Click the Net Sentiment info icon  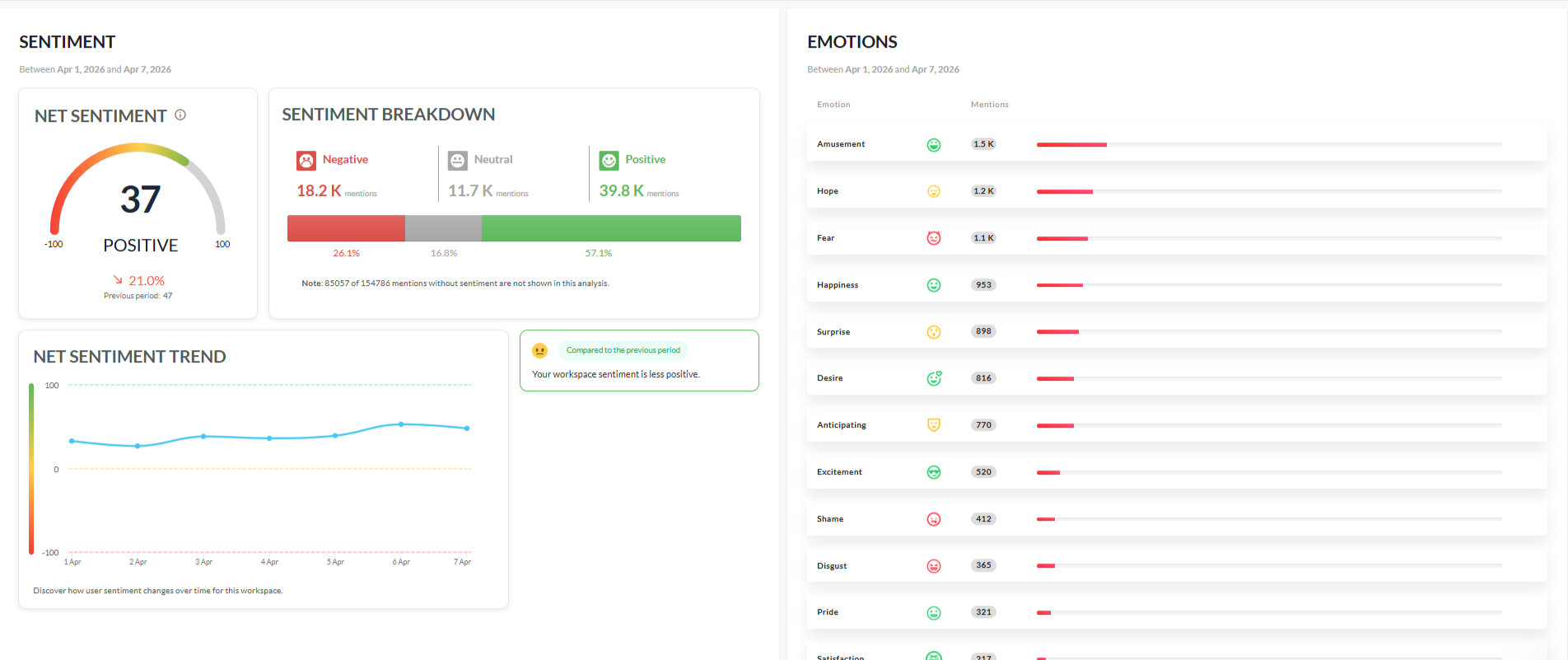point(180,115)
